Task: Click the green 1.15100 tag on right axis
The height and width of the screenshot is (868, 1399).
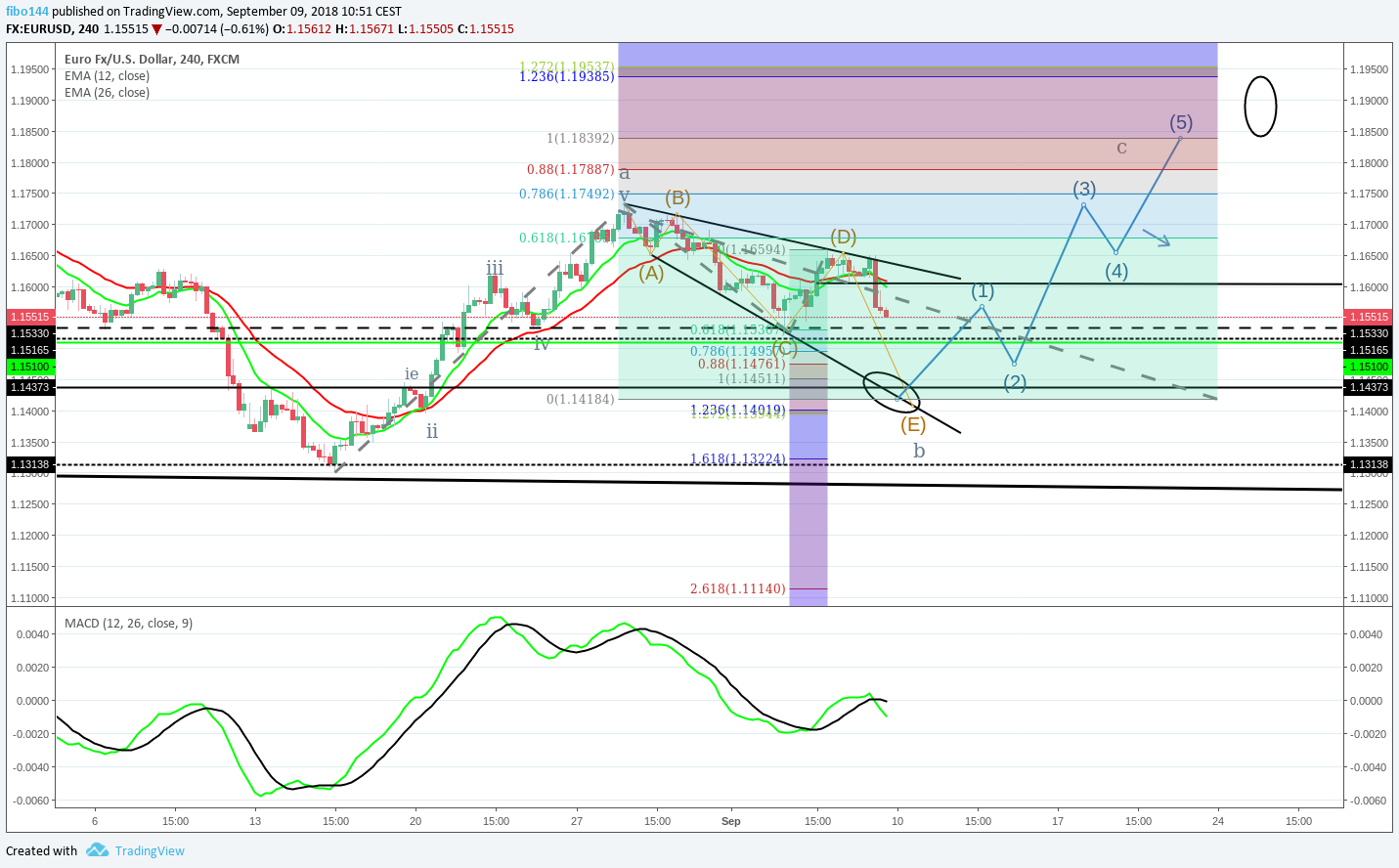Action: point(1370,367)
